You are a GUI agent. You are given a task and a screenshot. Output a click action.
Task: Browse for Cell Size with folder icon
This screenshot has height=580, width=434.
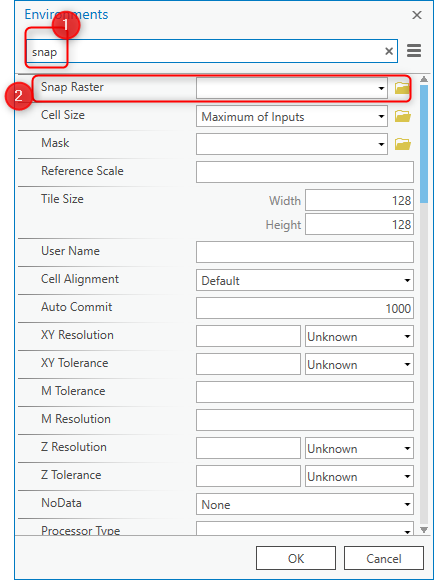tap(403, 117)
